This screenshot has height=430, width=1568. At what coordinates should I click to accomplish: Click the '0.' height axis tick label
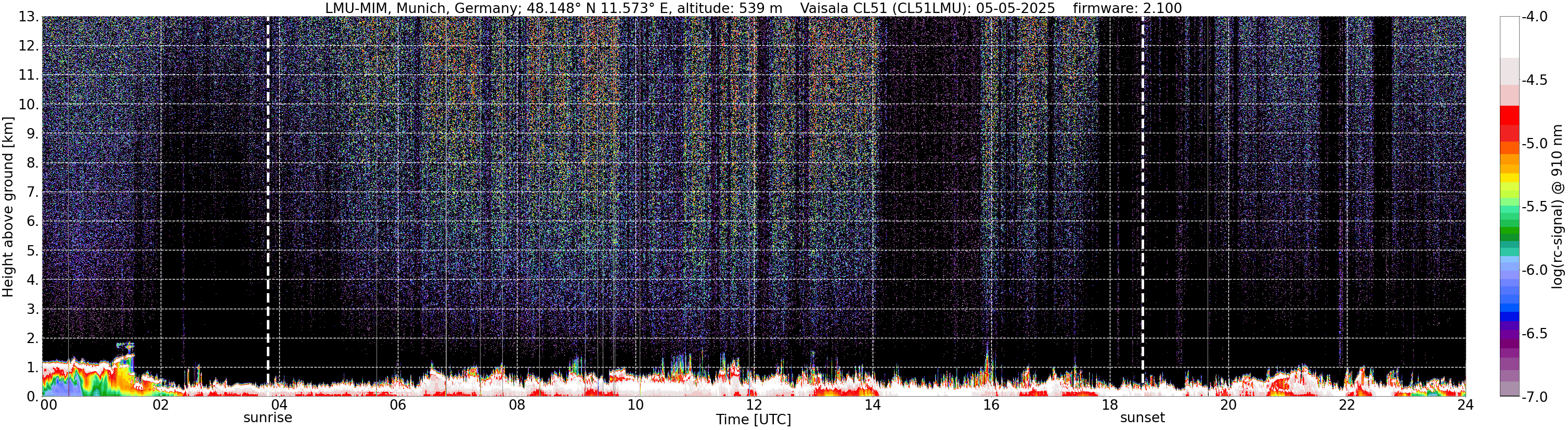(32, 397)
